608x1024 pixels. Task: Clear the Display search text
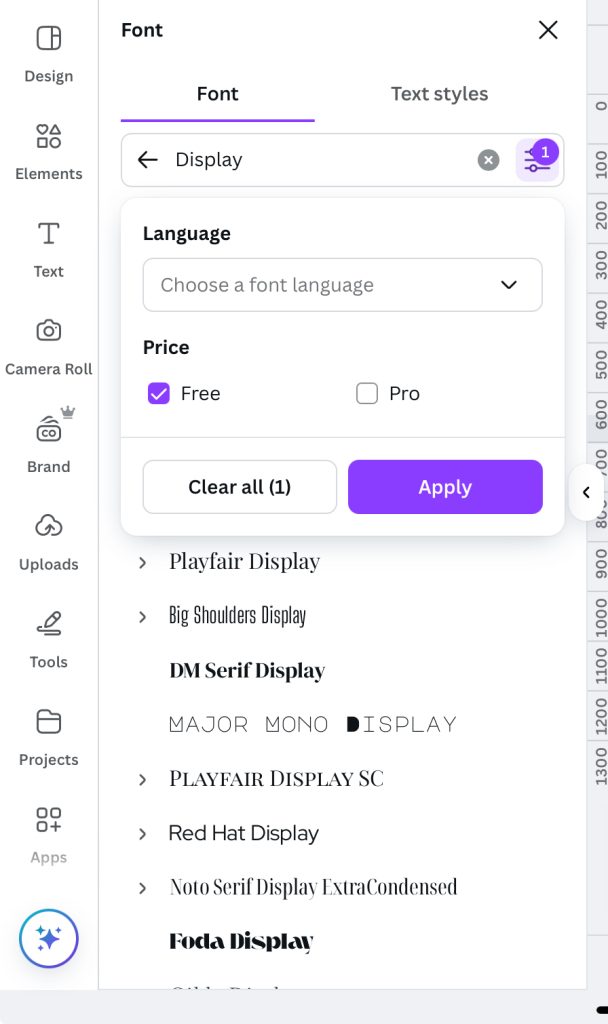tap(488, 160)
